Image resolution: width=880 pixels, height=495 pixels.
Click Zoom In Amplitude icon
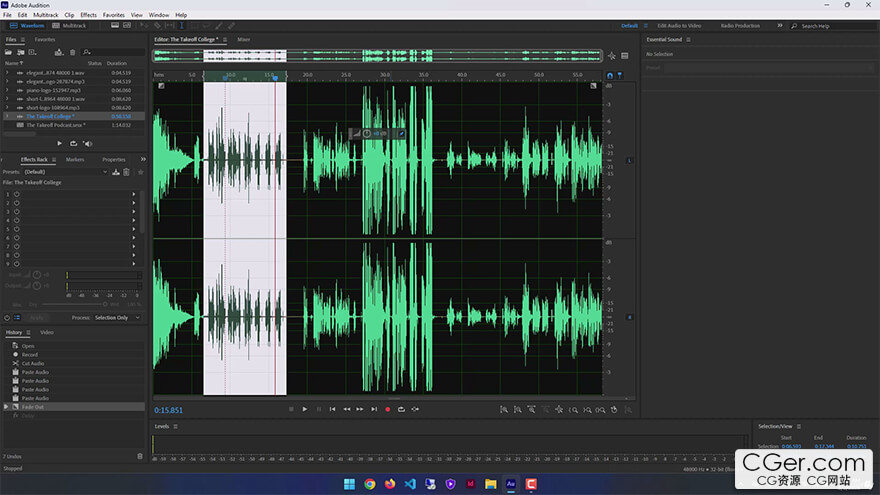(x=504, y=410)
